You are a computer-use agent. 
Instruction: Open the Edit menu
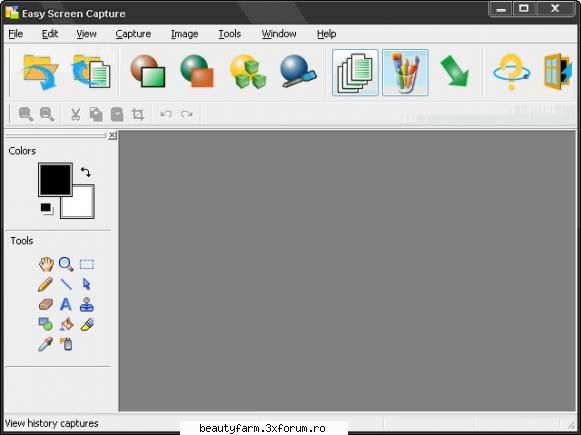pyautogui.click(x=50, y=34)
